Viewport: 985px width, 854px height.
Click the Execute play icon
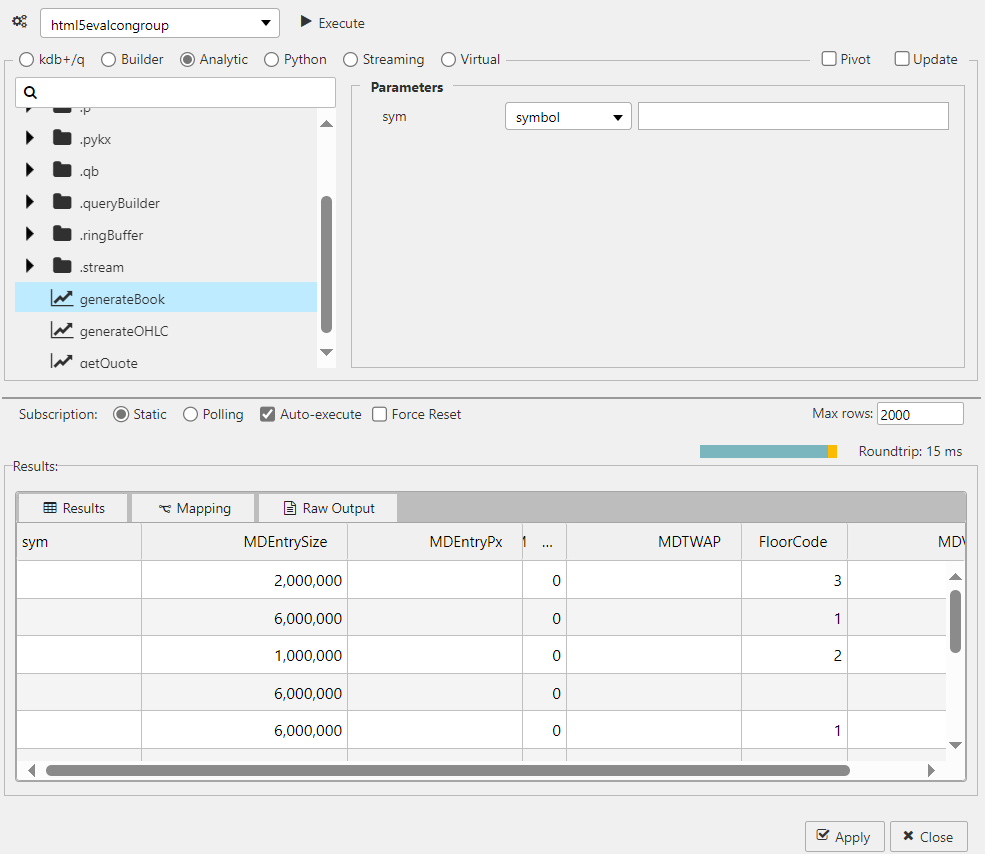tap(305, 22)
